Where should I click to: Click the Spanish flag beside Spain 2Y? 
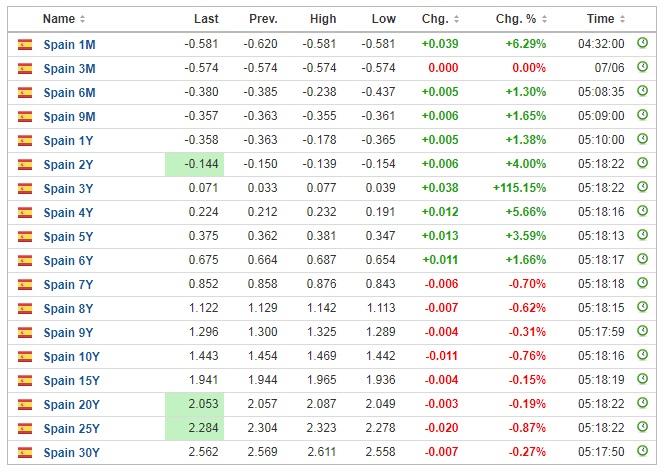(x=25, y=164)
